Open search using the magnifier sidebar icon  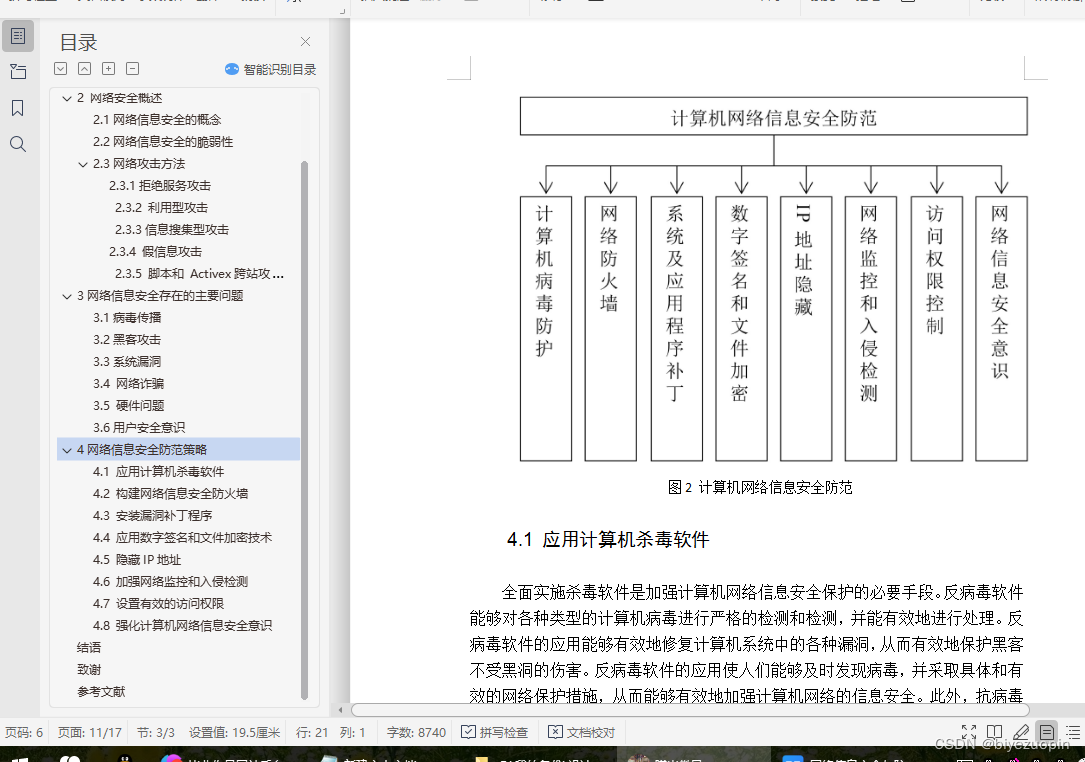point(16,144)
